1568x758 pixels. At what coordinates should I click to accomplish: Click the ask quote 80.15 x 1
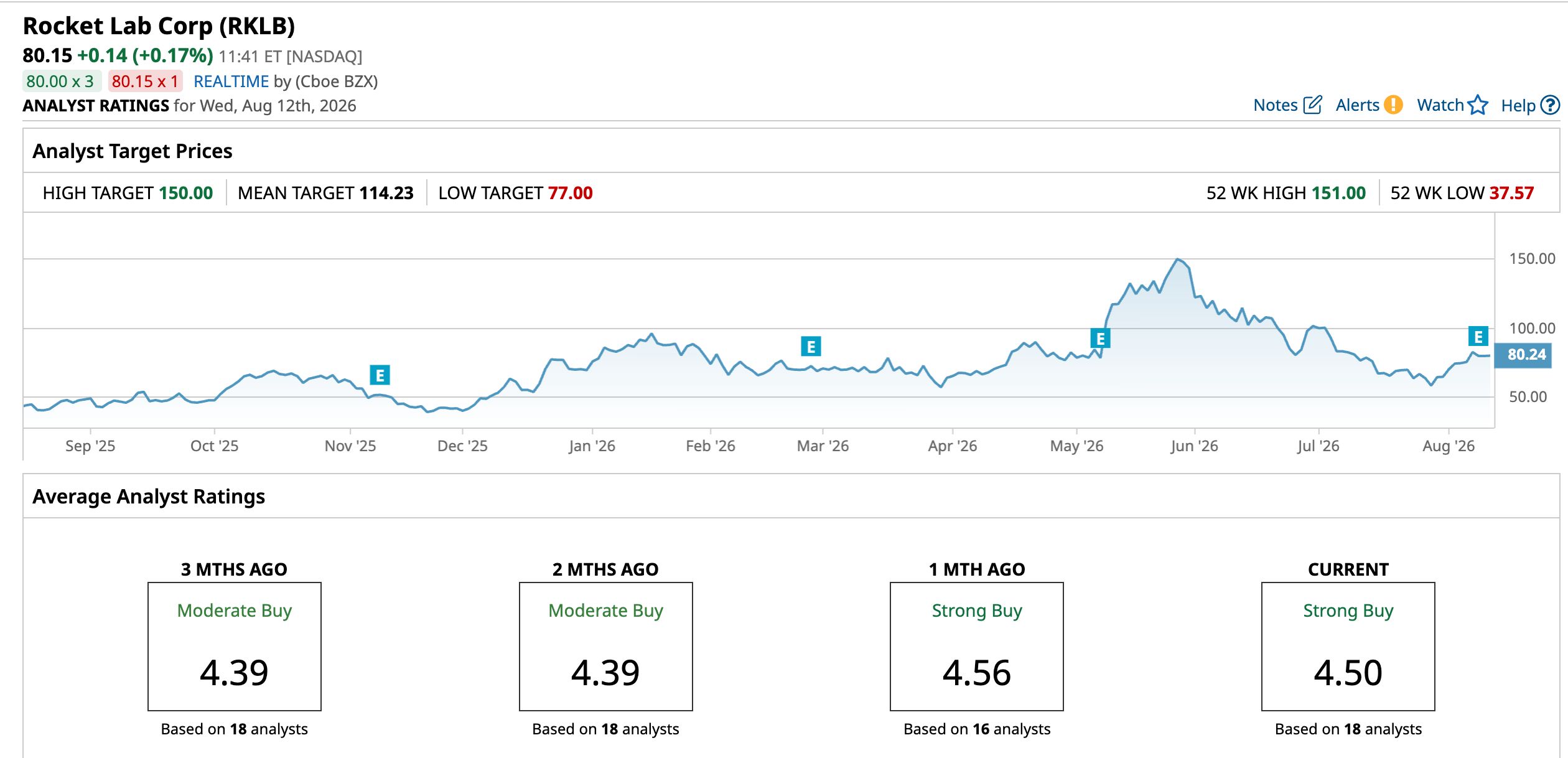pos(145,82)
